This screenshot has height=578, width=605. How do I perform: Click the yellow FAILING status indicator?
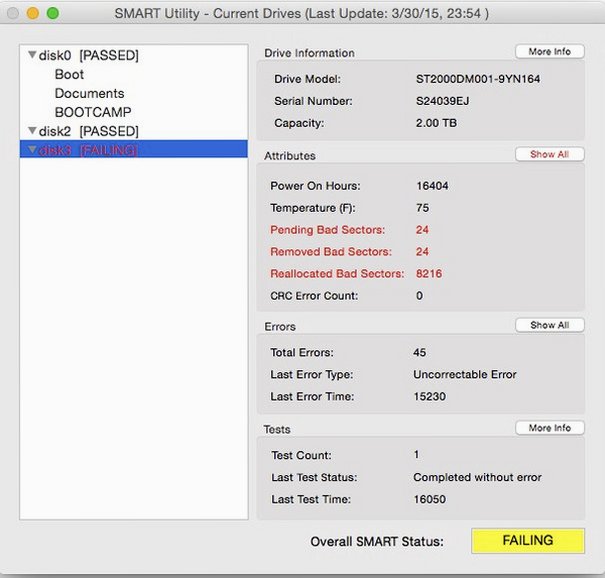pyautogui.click(x=527, y=541)
